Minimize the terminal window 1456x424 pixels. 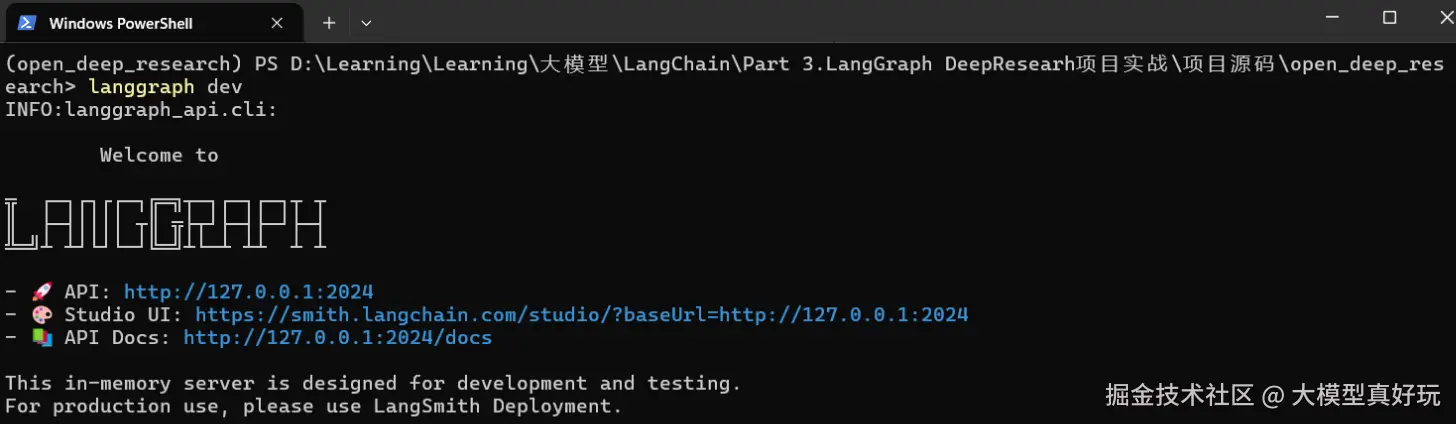point(1332,18)
